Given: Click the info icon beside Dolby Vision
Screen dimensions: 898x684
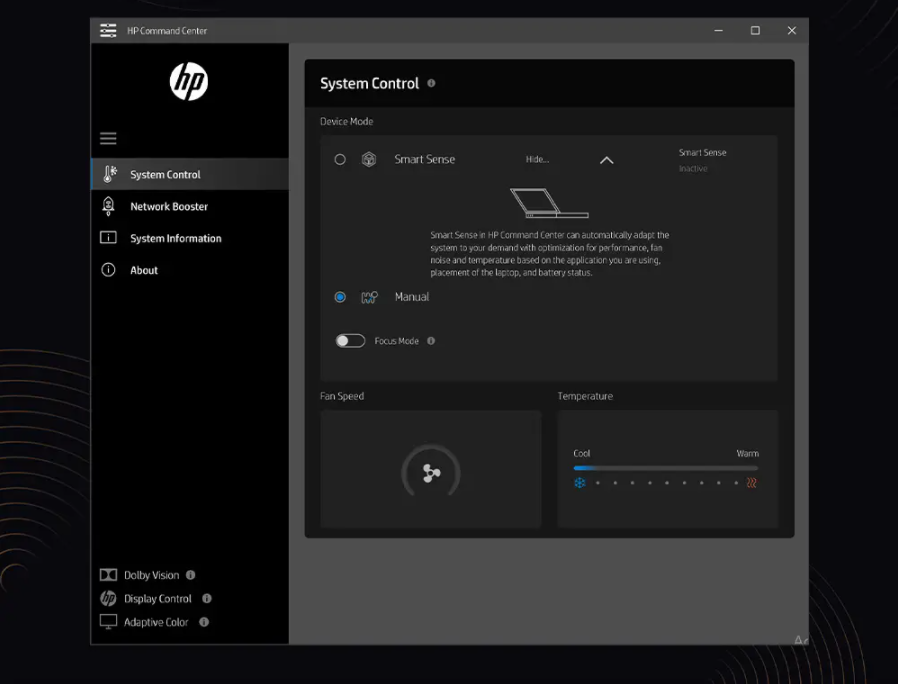Looking at the screenshot, I should 190,575.
